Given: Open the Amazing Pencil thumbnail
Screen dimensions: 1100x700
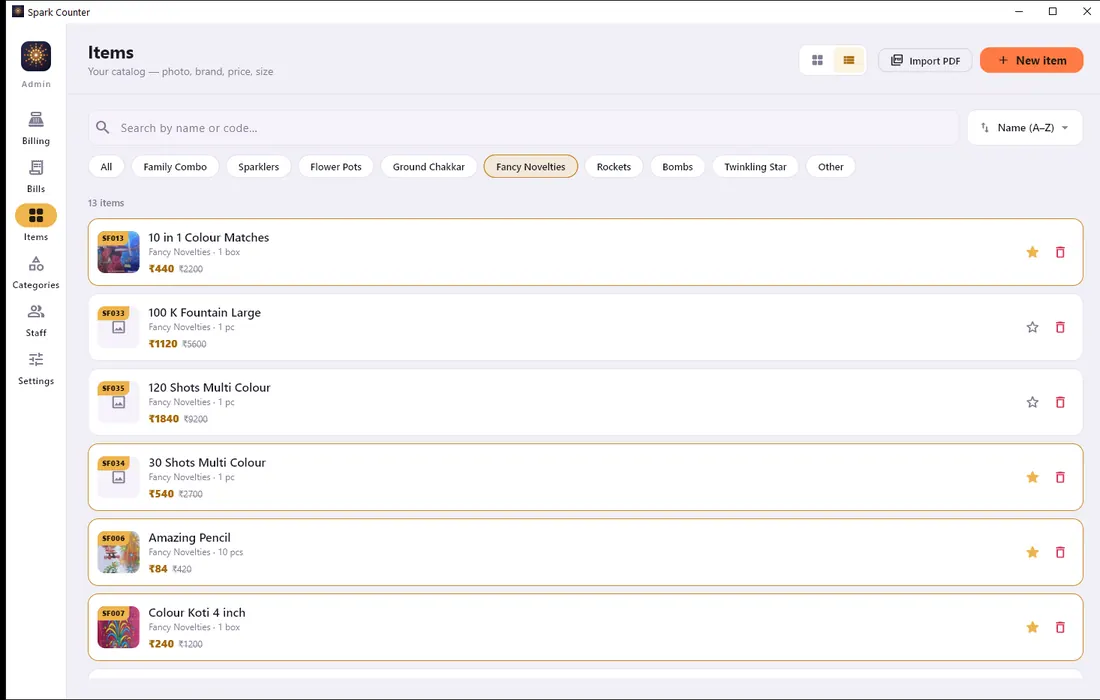Looking at the screenshot, I should point(119,552).
